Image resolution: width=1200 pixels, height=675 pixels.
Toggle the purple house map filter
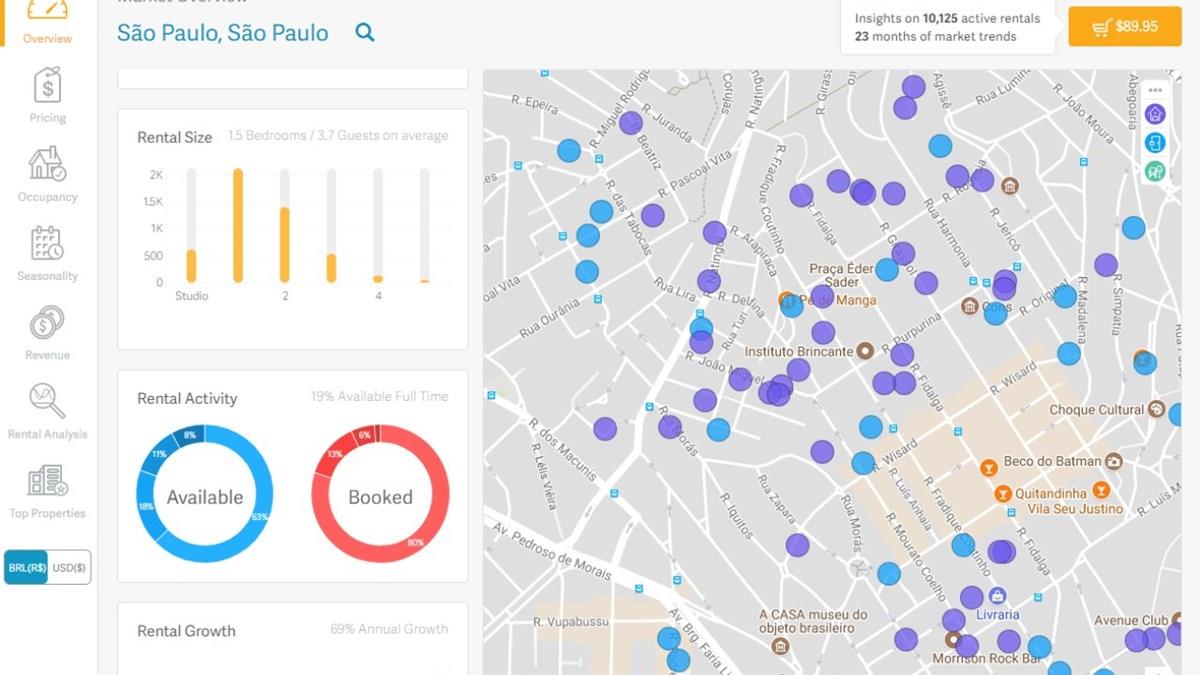(1155, 114)
